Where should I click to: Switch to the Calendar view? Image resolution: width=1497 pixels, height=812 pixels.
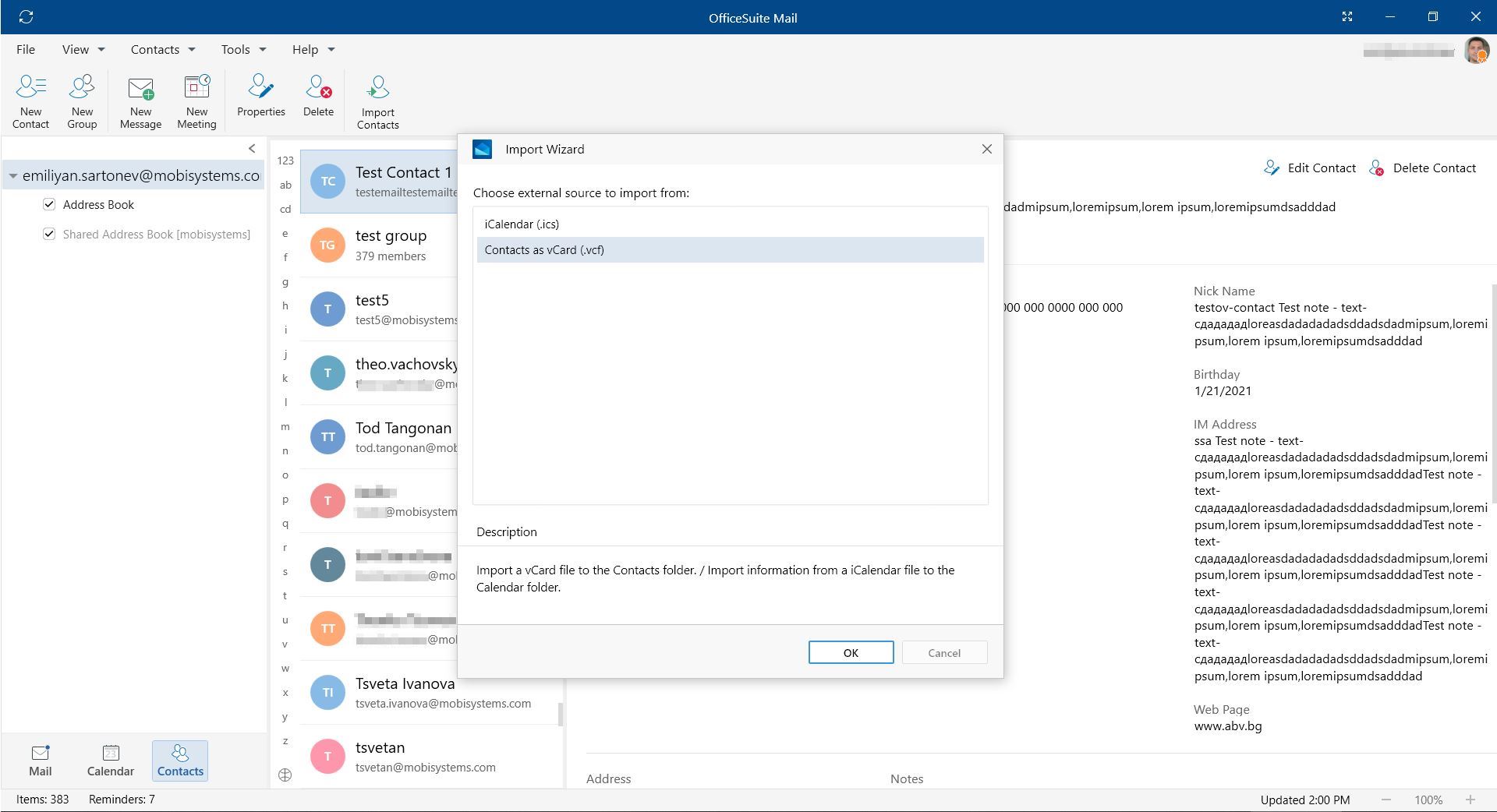(111, 761)
